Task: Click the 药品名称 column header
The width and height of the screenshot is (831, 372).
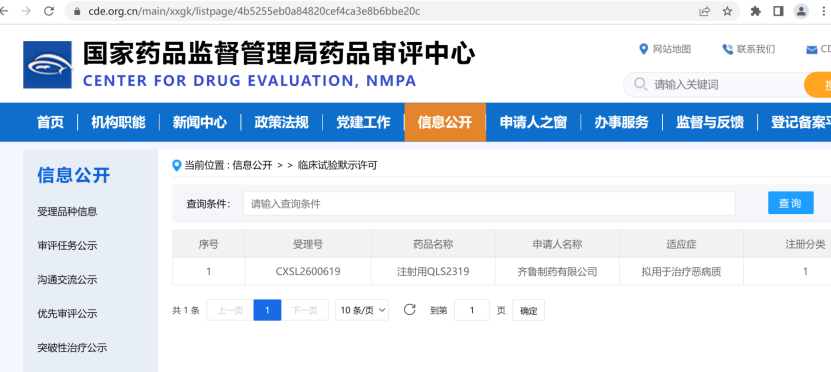Action: [x=433, y=244]
